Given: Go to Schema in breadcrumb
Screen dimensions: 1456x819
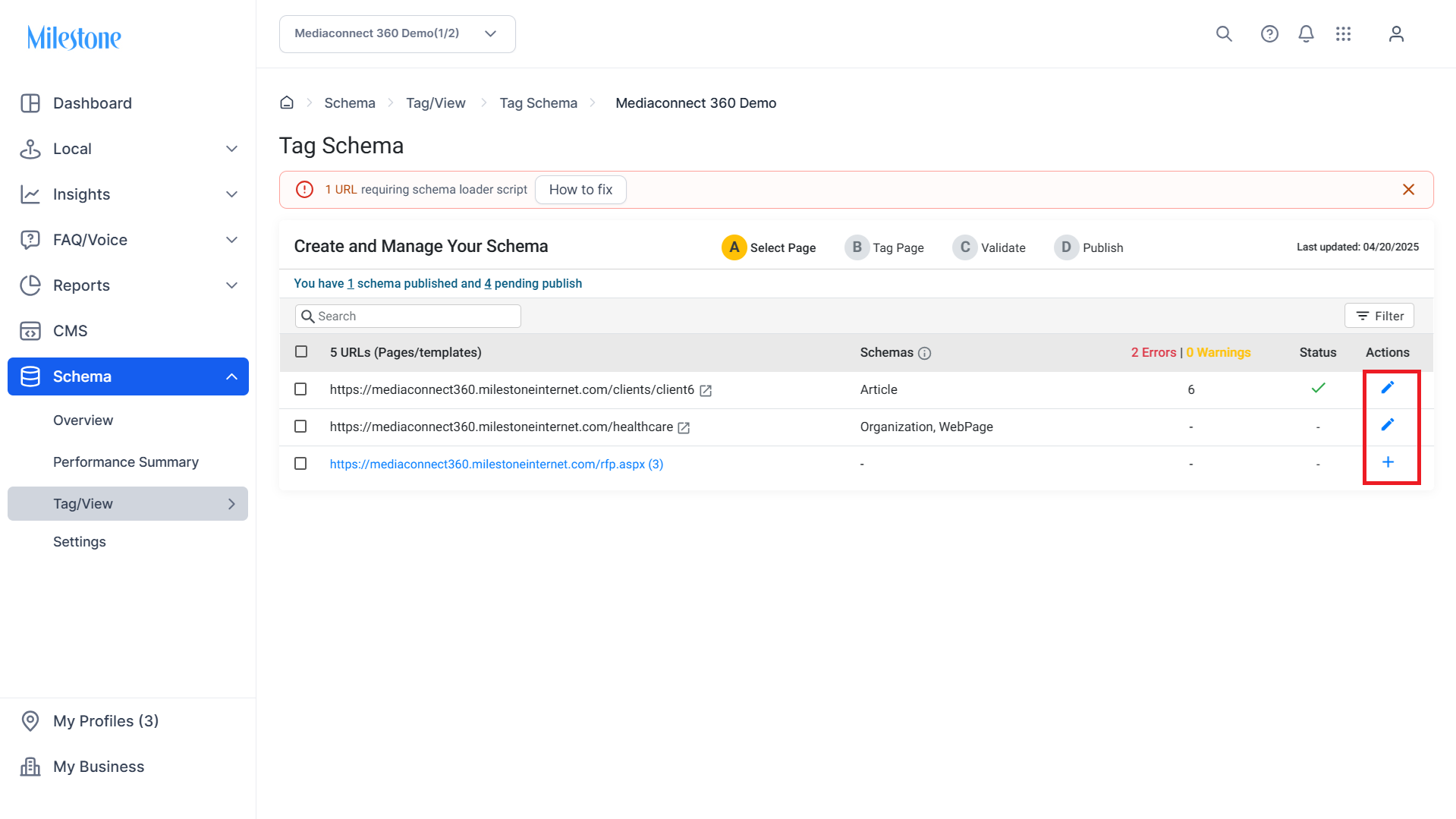Looking at the screenshot, I should (x=350, y=102).
